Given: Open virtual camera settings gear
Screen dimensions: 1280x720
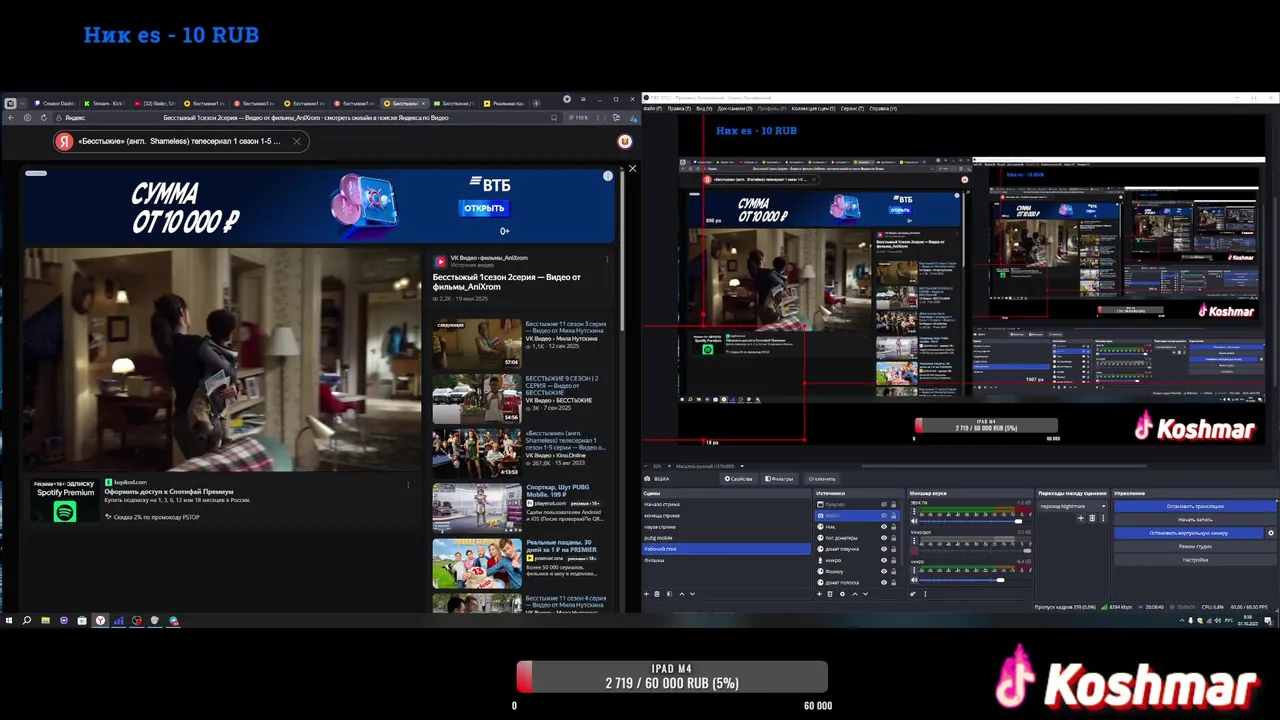Looking at the screenshot, I should 1271,533.
